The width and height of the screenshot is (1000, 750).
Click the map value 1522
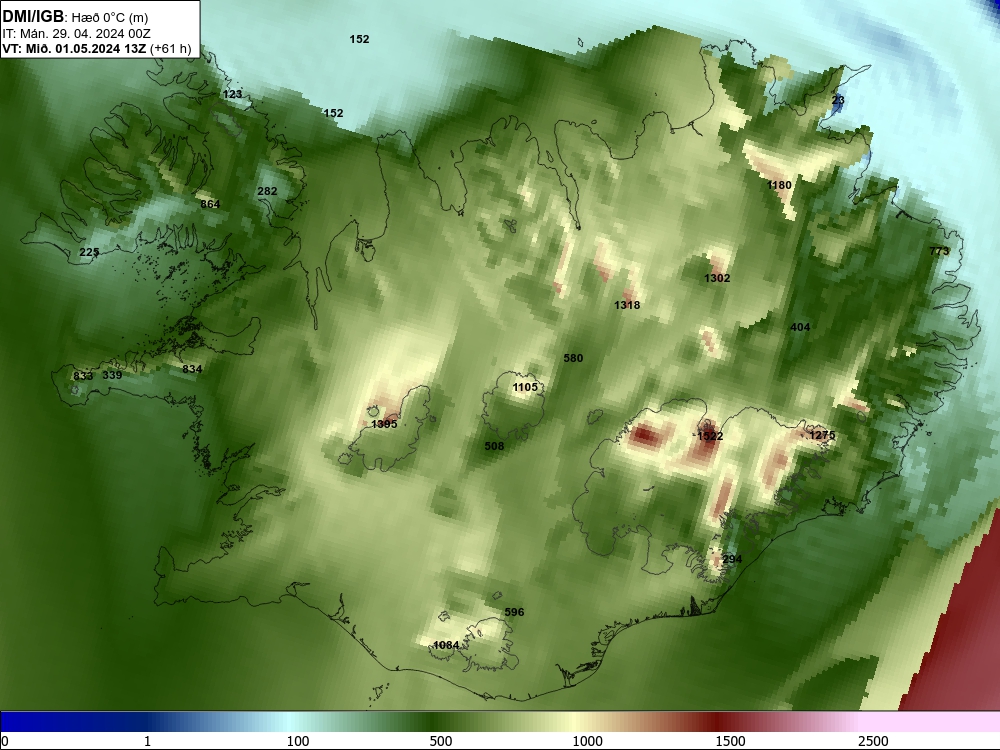click(710, 436)
